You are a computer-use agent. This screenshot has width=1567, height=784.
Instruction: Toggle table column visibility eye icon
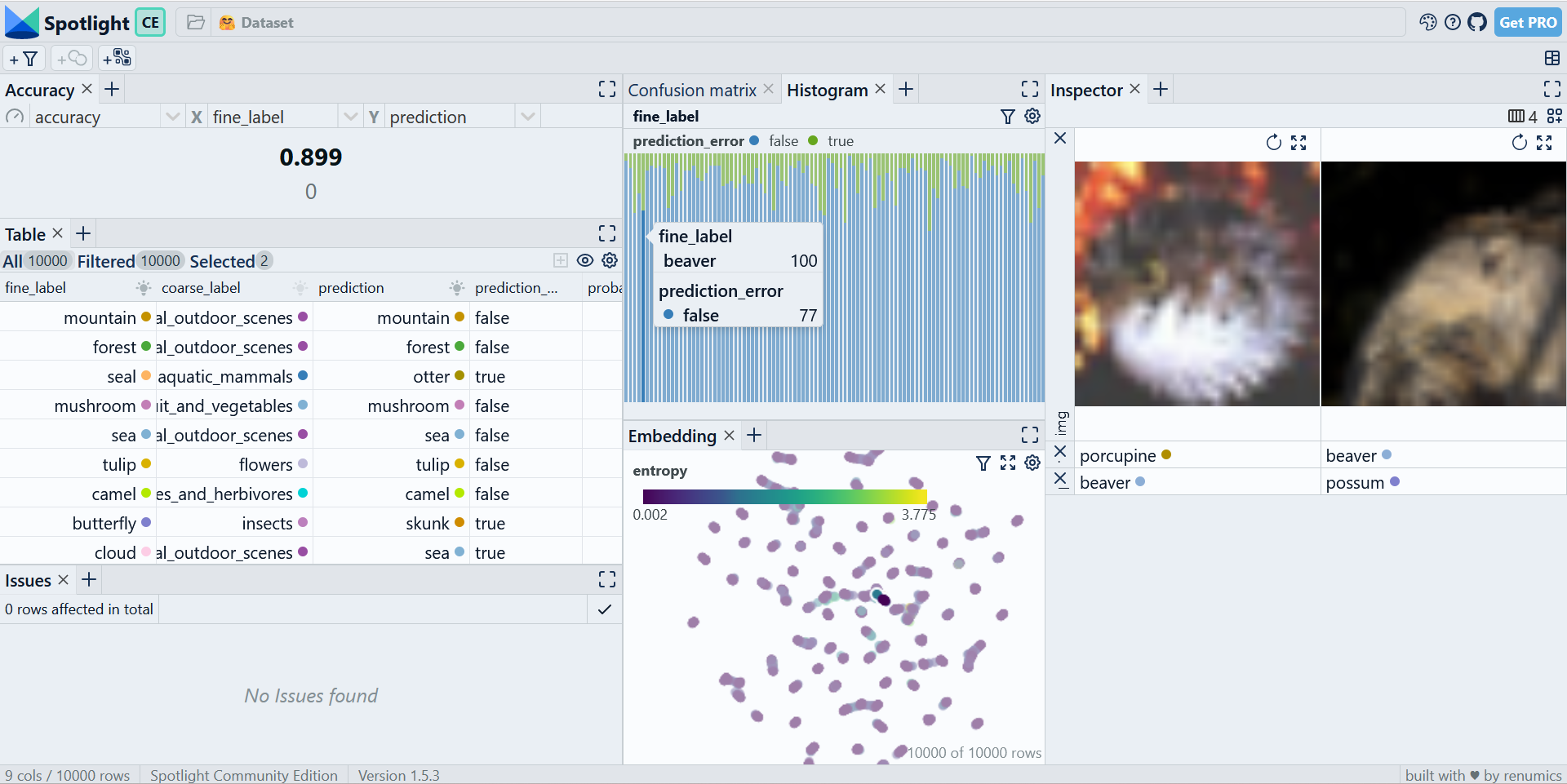click(585, 260)
